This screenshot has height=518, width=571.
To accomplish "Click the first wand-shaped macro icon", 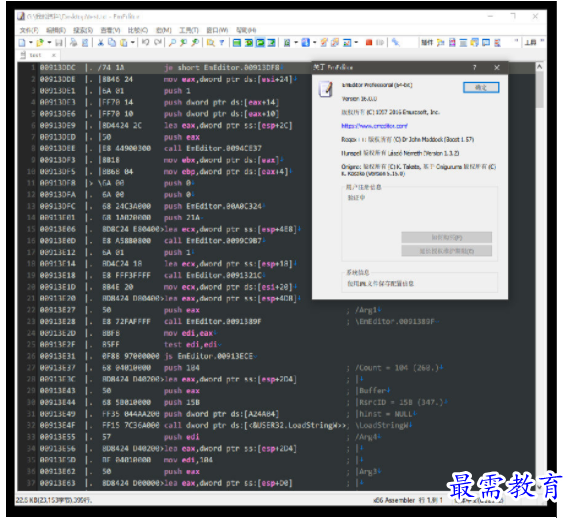I will click(x=324, y=43).
